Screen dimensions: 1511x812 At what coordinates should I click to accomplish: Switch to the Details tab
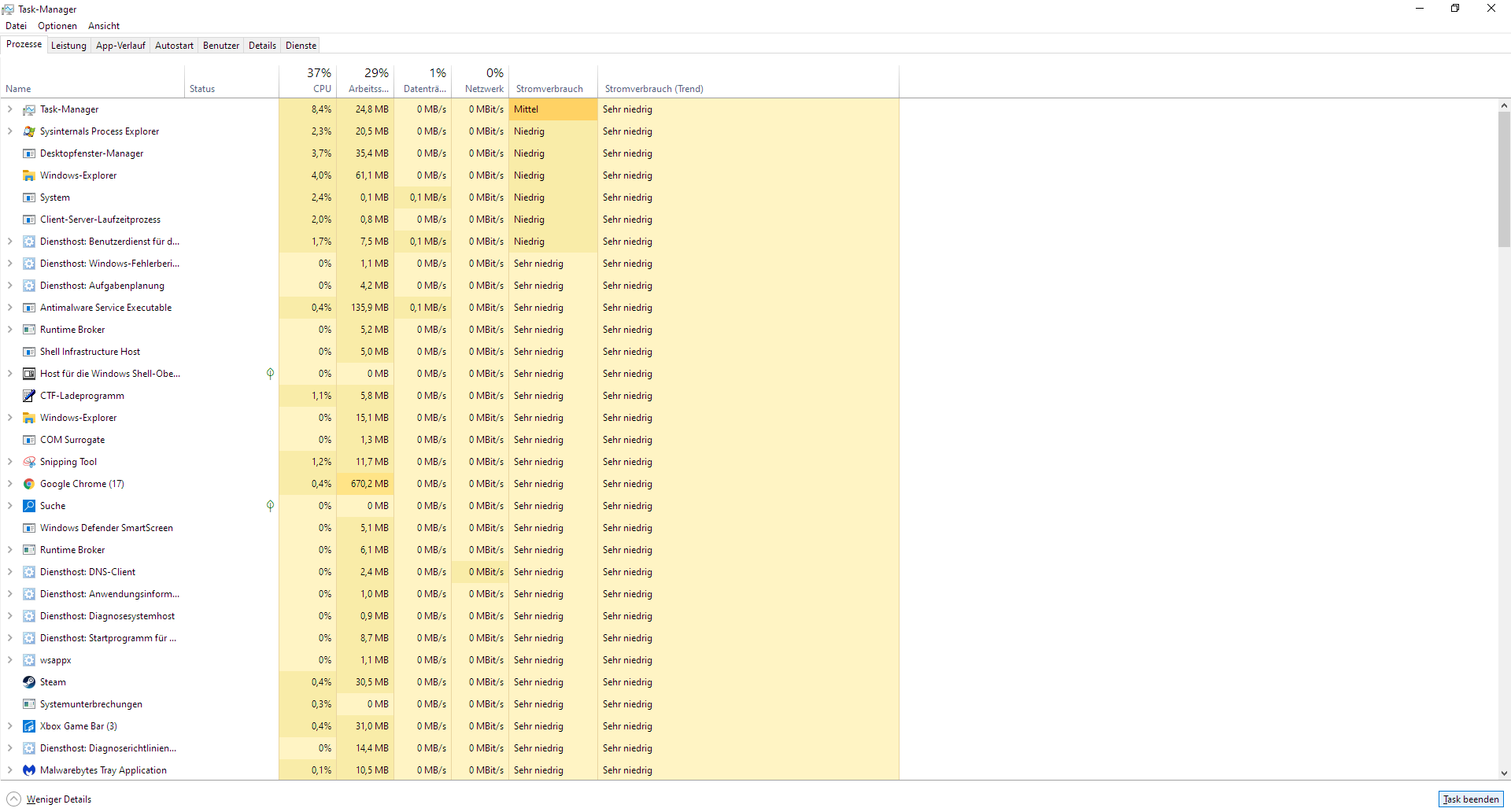262,46
